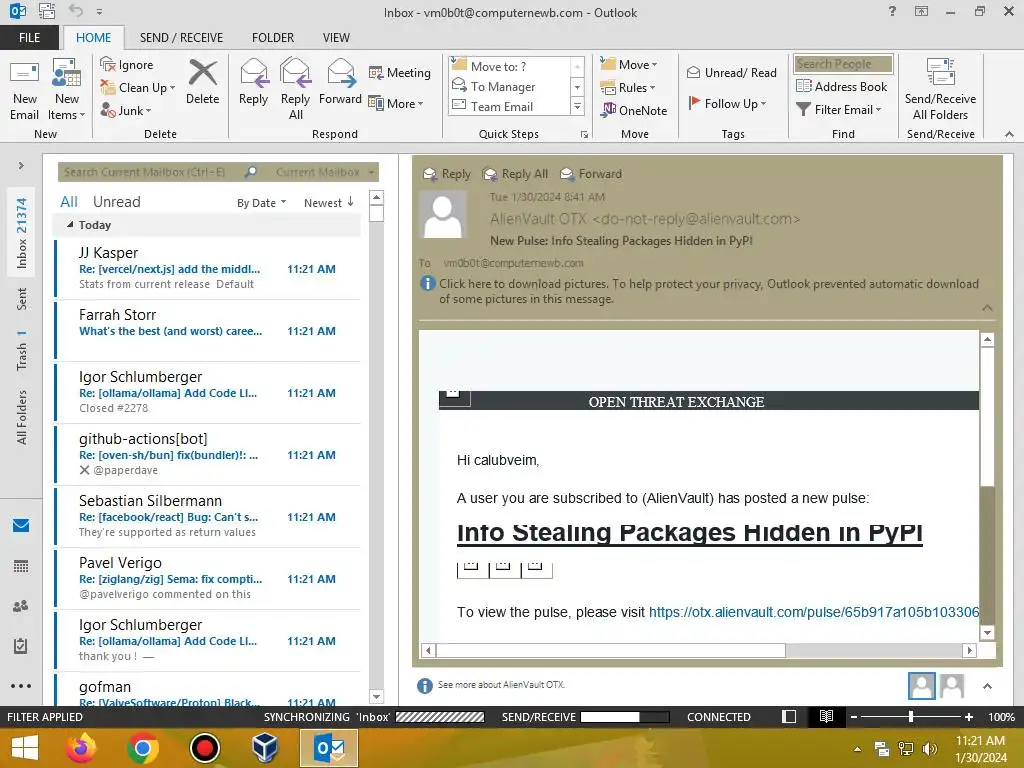Expand the People pane

[987, 686]
